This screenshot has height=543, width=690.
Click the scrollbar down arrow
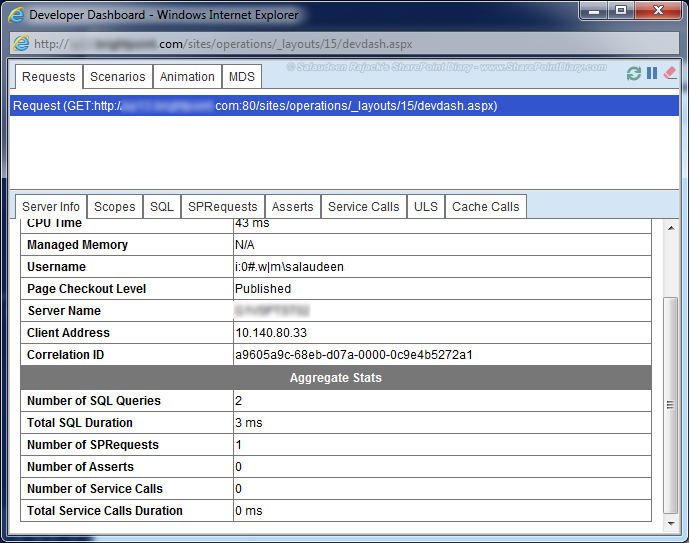point(671,523)
